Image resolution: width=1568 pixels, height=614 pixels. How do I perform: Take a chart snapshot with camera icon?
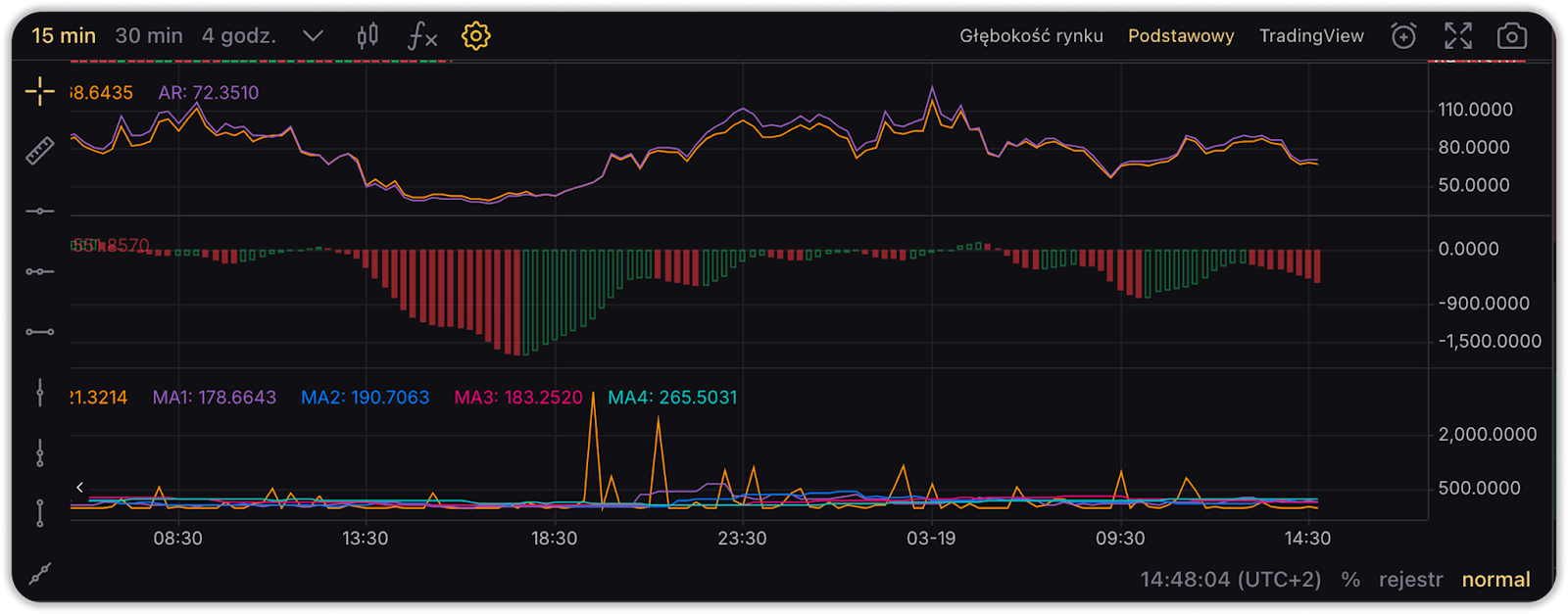pyautogui.click(x=1512, y=36)
